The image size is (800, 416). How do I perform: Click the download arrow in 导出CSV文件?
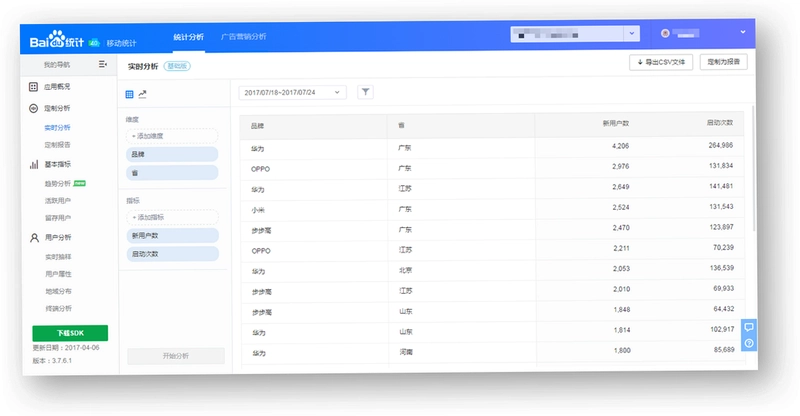[640, 62]
